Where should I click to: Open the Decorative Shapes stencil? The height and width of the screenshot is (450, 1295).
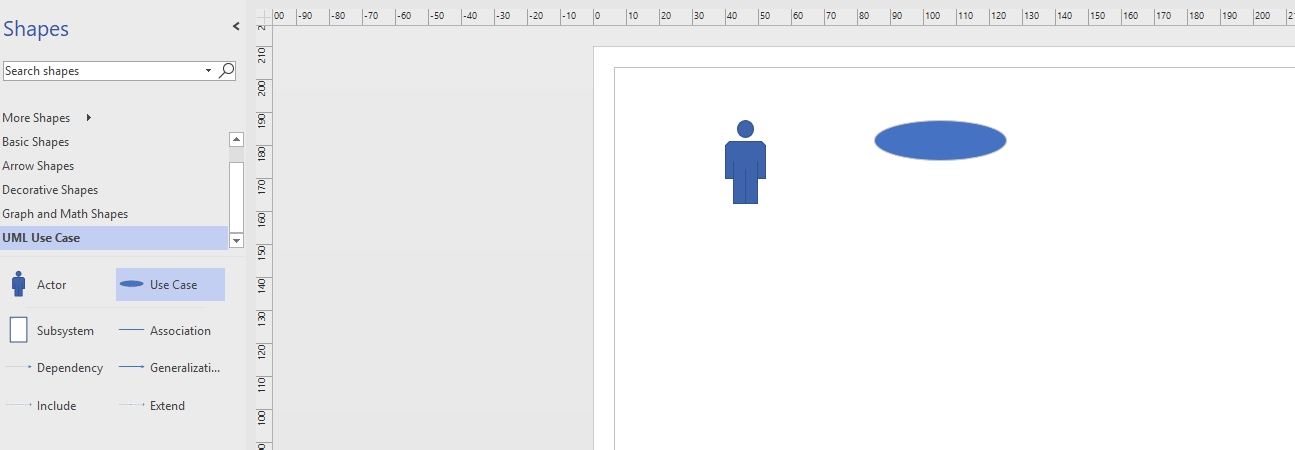point(50,190)
